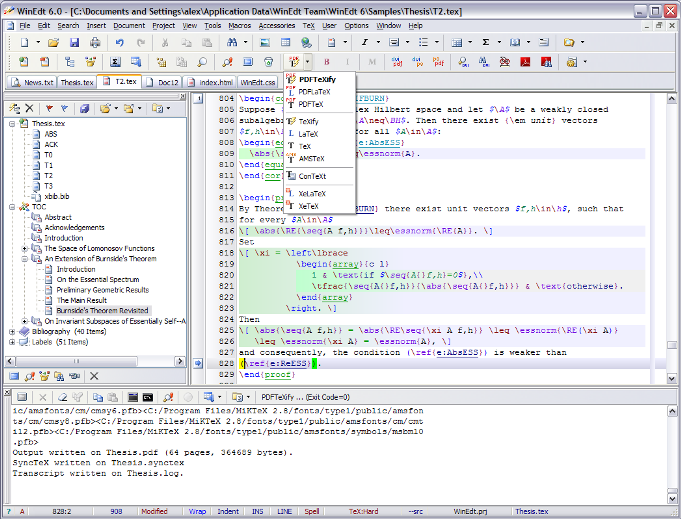Click the binoculars Find icon
Viewport: 681px width, 519px height.
233,43
